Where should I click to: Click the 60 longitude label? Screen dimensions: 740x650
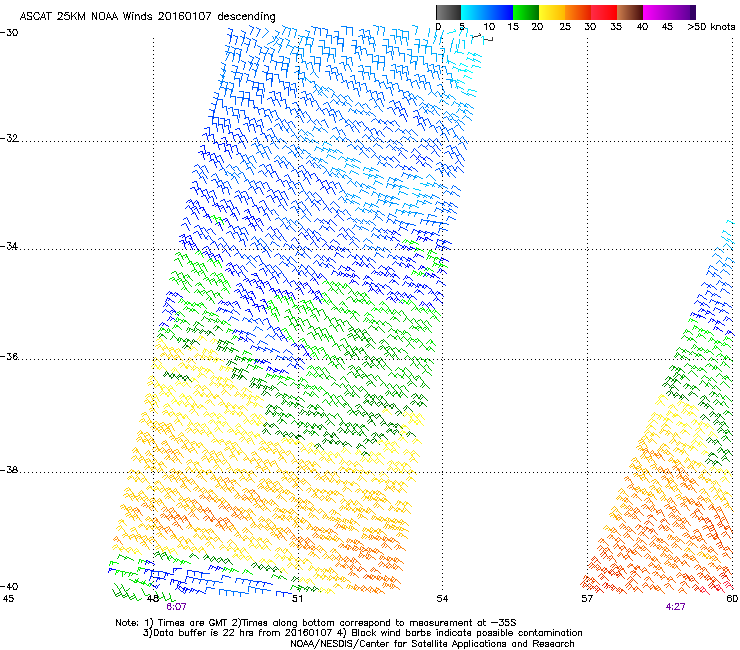click(x=732, y=599)
